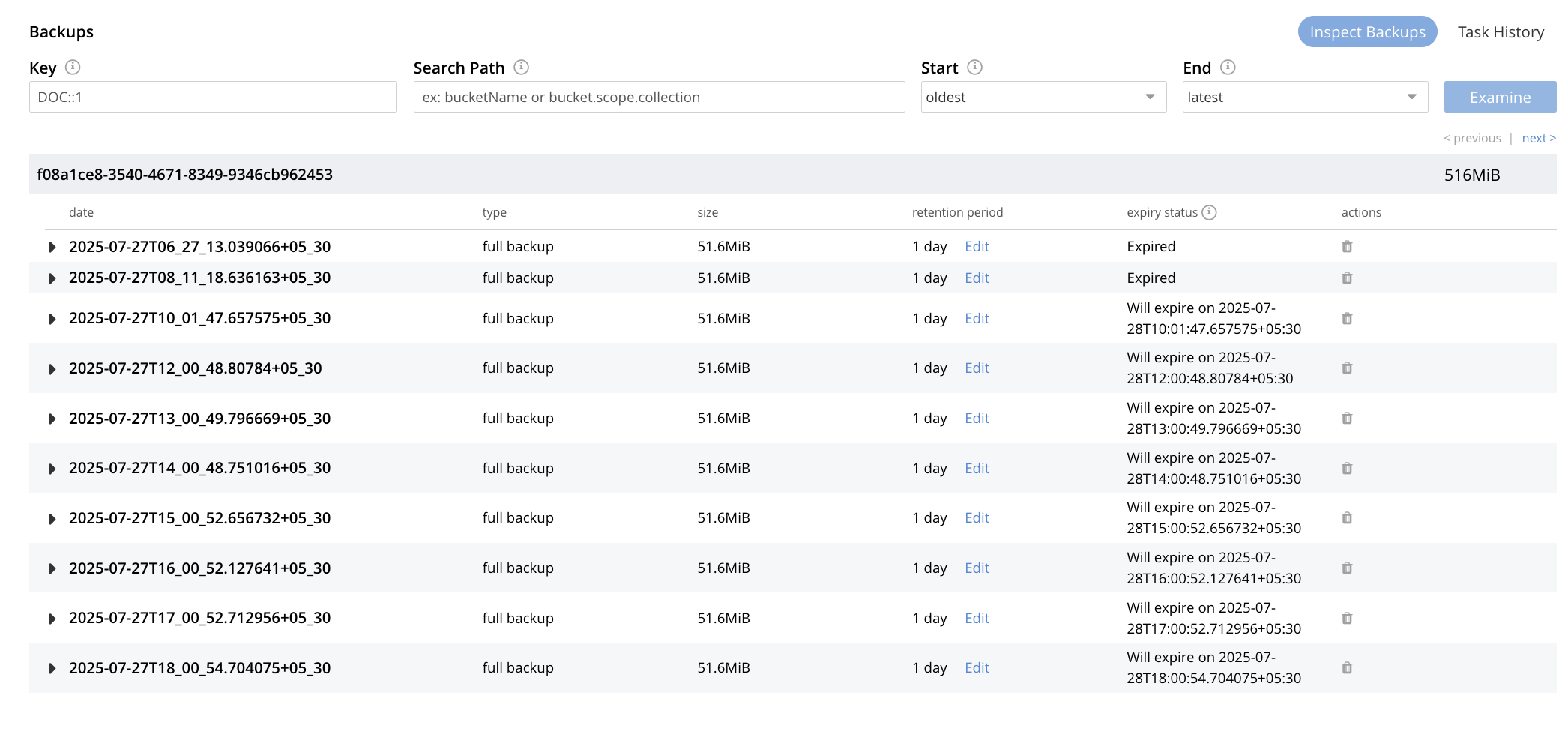Click the info icon beside Start
This screenshot has height=741, width=1568.
974,67
